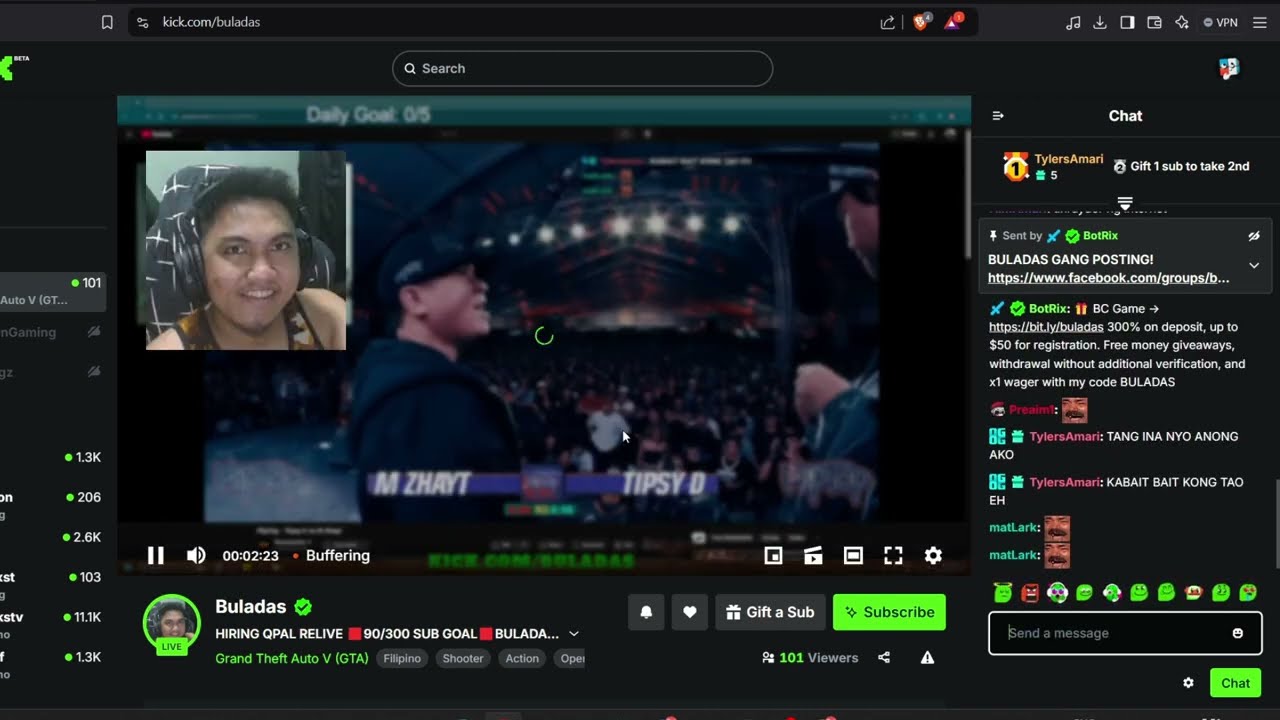This screenshot has height=720, width=1280.
Task: Select the Action tag
Action: click(522, 658)
